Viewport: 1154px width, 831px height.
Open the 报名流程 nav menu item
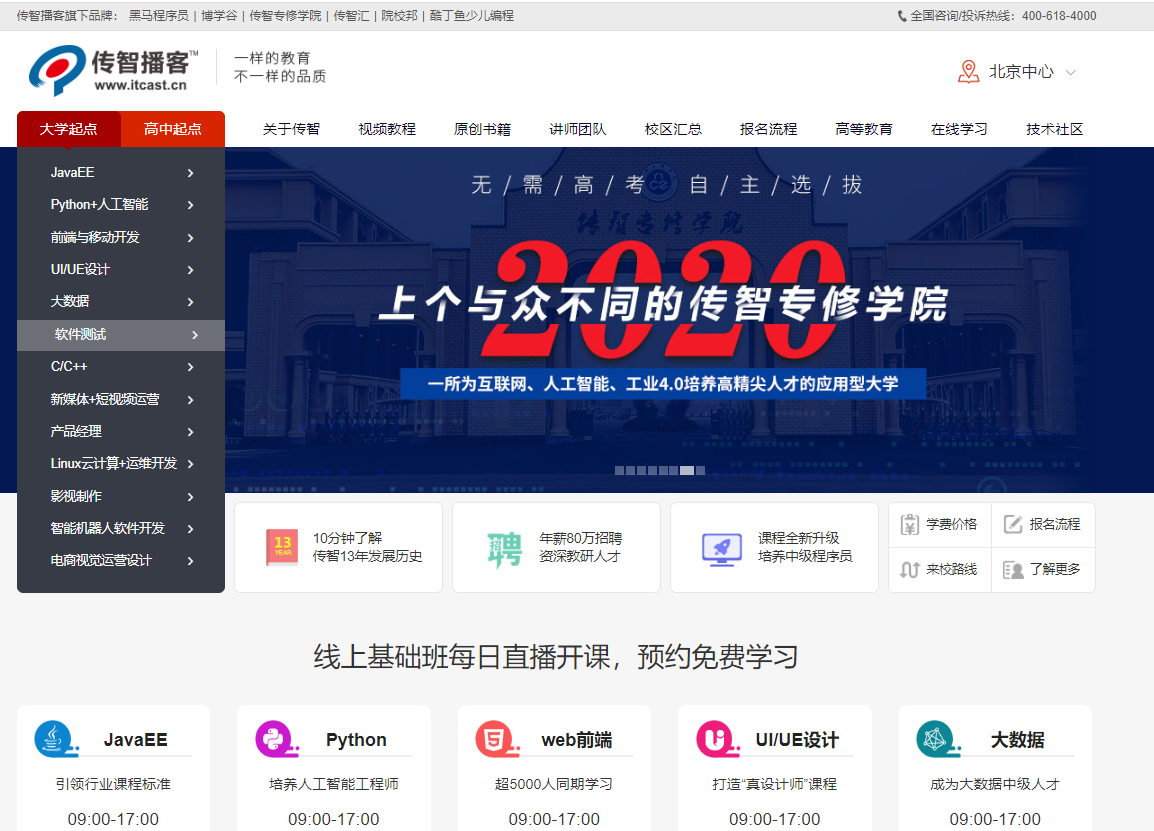pyautogui.click(x=768, y=130)
